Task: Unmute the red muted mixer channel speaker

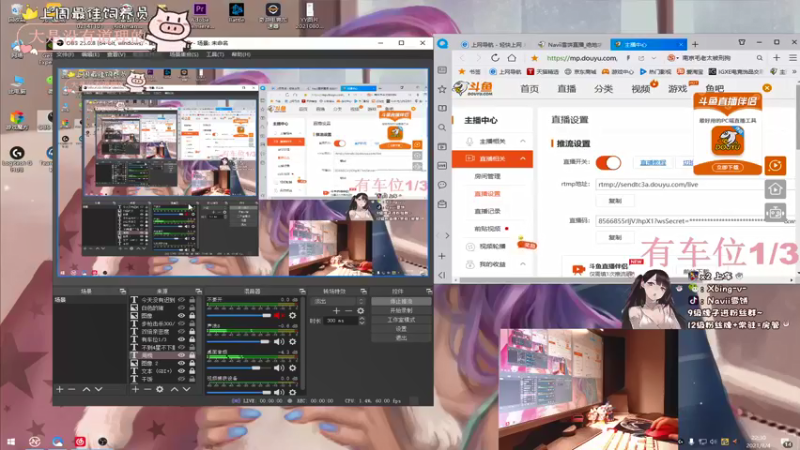Action: [x=279, y=315]
